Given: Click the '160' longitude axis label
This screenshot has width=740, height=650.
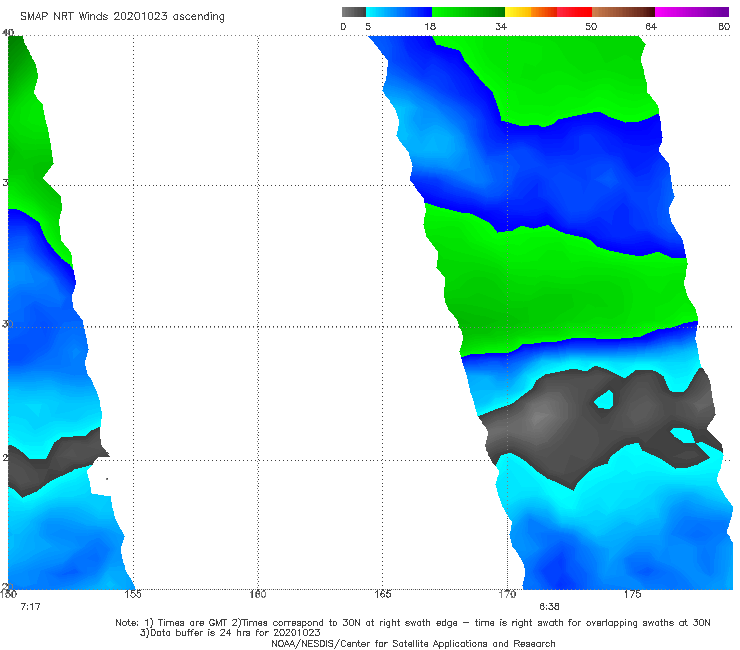Looking at the screenshot, I should click(258, 594).
